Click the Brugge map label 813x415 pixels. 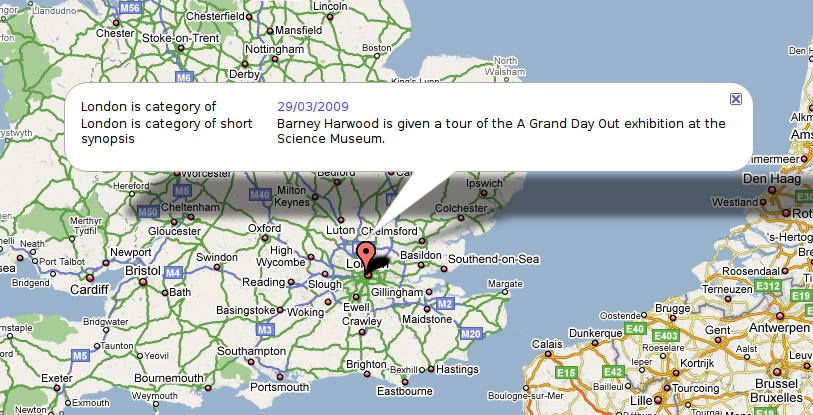[x=672, y=308]
